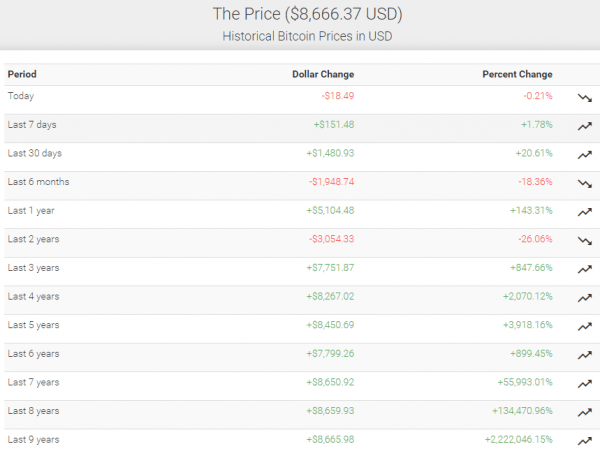Click the -$18.49 dollar change value
Screen dimensions: 600x458
click(338, 96)
